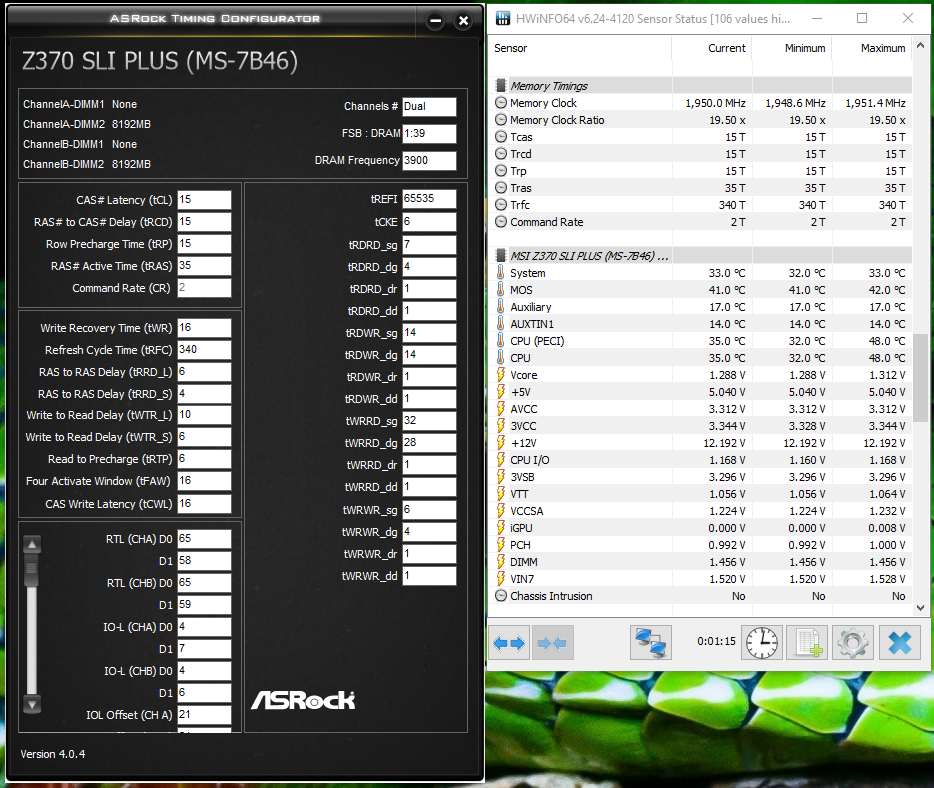934x788 pixels.
Task: Click the System temperature thermometer icon
Action: pyautogui.click(x=501, y=273)
